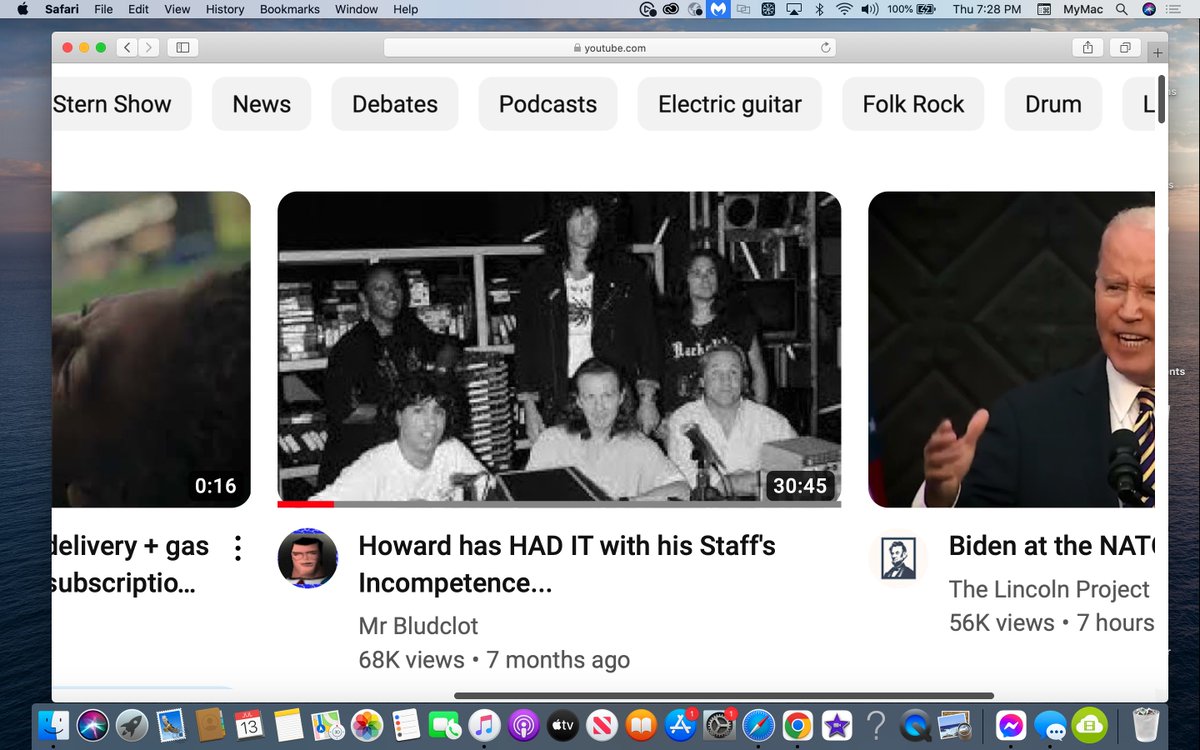Open System Preferences in the Dock
The image size is (1200, 750).
(719, 724)
